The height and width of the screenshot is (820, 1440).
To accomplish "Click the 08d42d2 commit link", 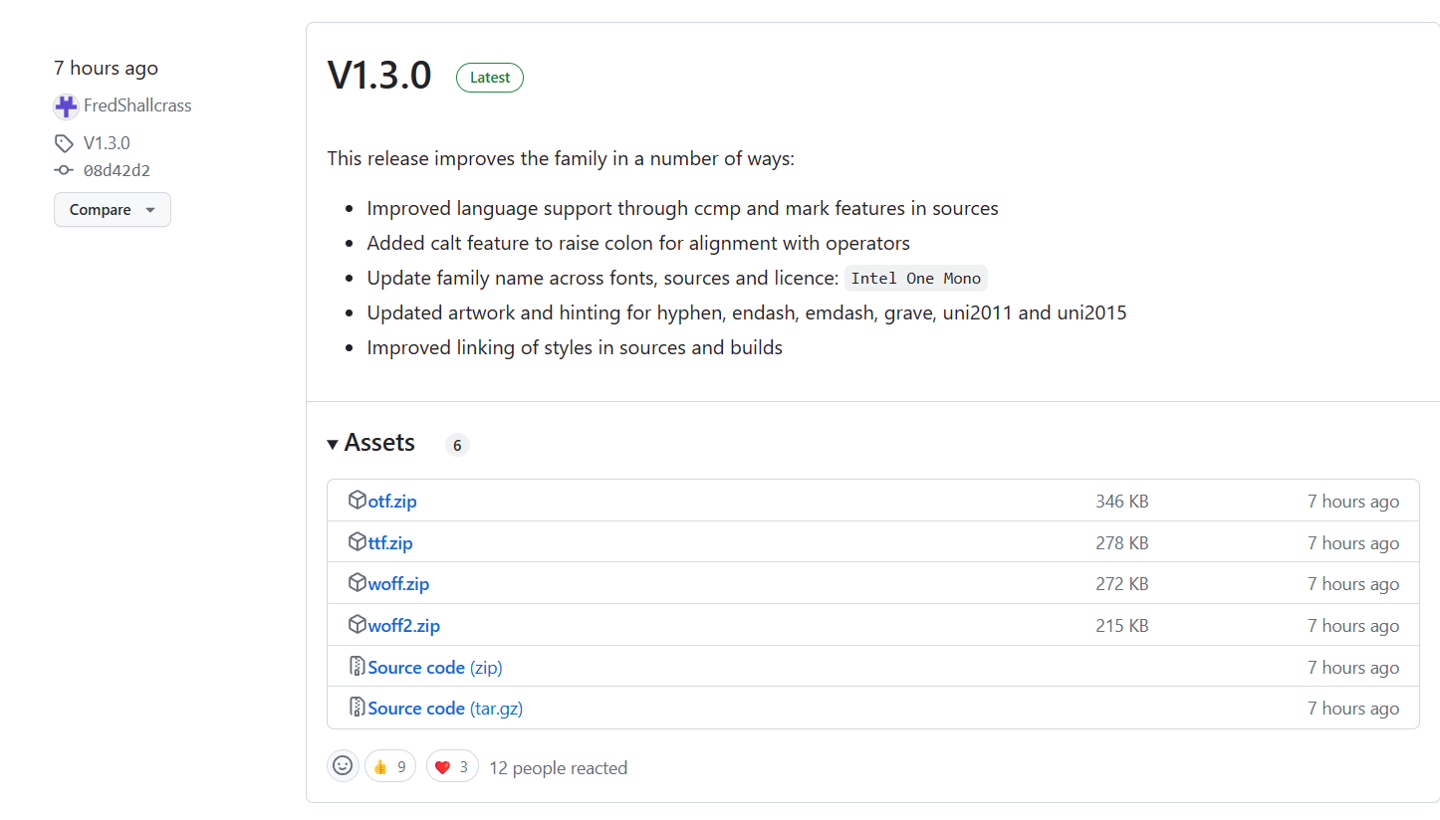I will [x=117, y=170].
